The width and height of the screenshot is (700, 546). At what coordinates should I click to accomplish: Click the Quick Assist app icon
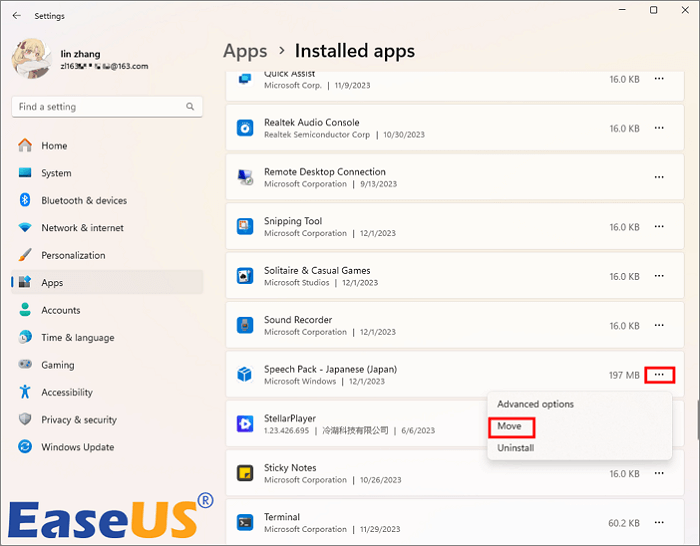pos(245,79)
